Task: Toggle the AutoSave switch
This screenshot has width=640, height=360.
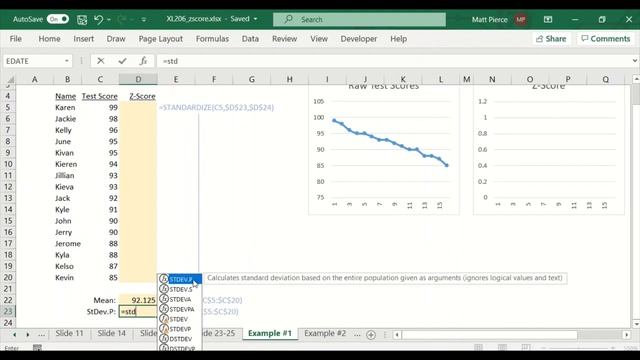Action: point(58,19)
